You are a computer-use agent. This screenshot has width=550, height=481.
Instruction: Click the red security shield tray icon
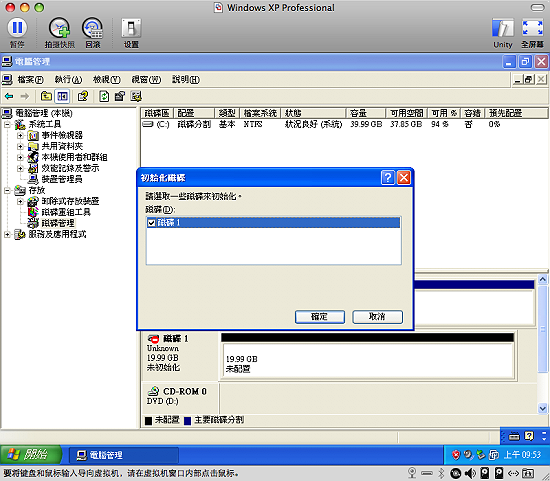coord(456,455)
